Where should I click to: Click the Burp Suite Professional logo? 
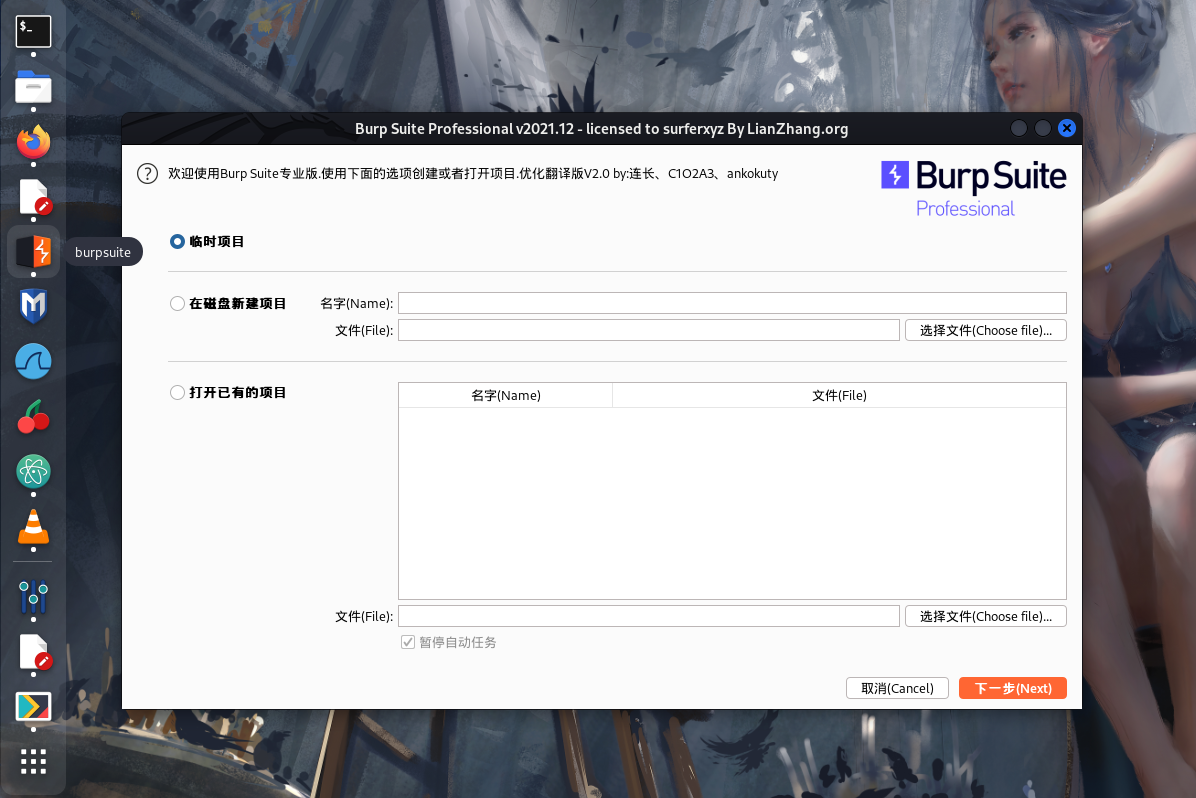pos(973,188)
